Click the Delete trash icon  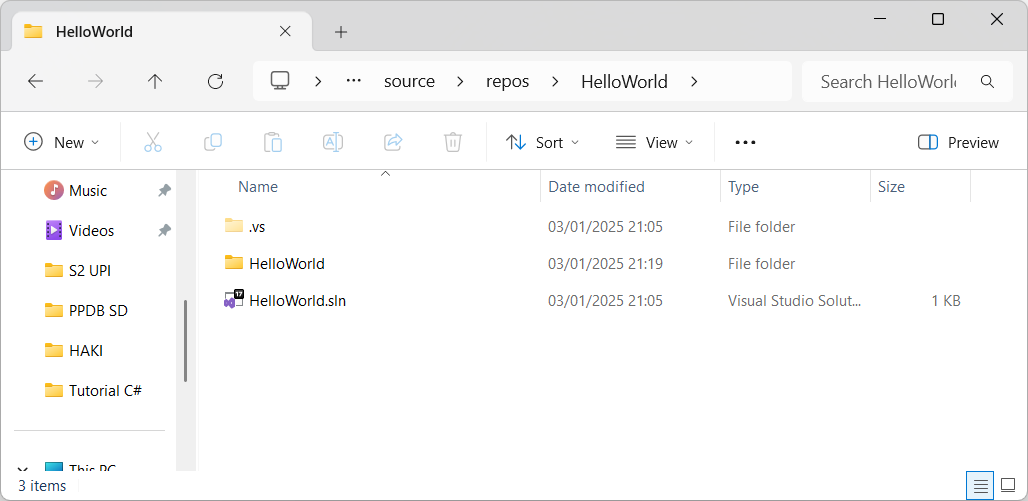[x=453, y=142]
